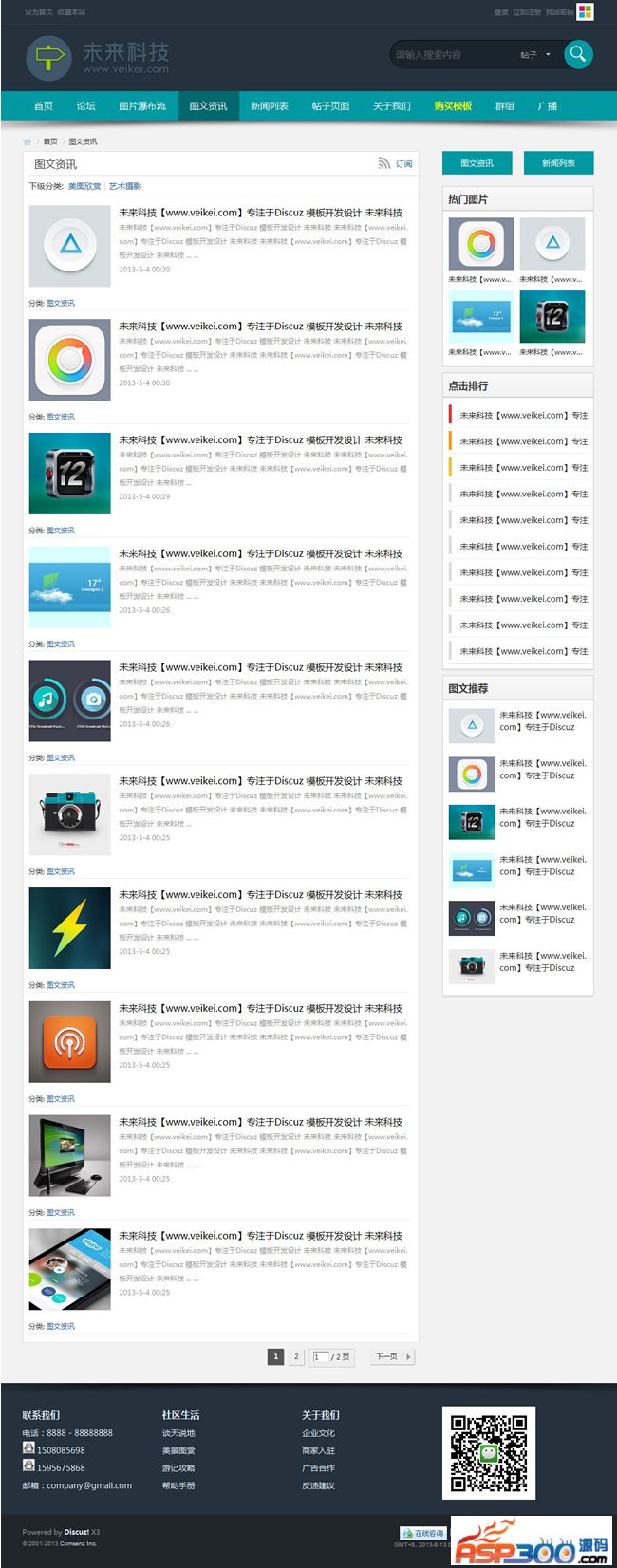Open the weather 17° widget thumbnail

[70, 587]
